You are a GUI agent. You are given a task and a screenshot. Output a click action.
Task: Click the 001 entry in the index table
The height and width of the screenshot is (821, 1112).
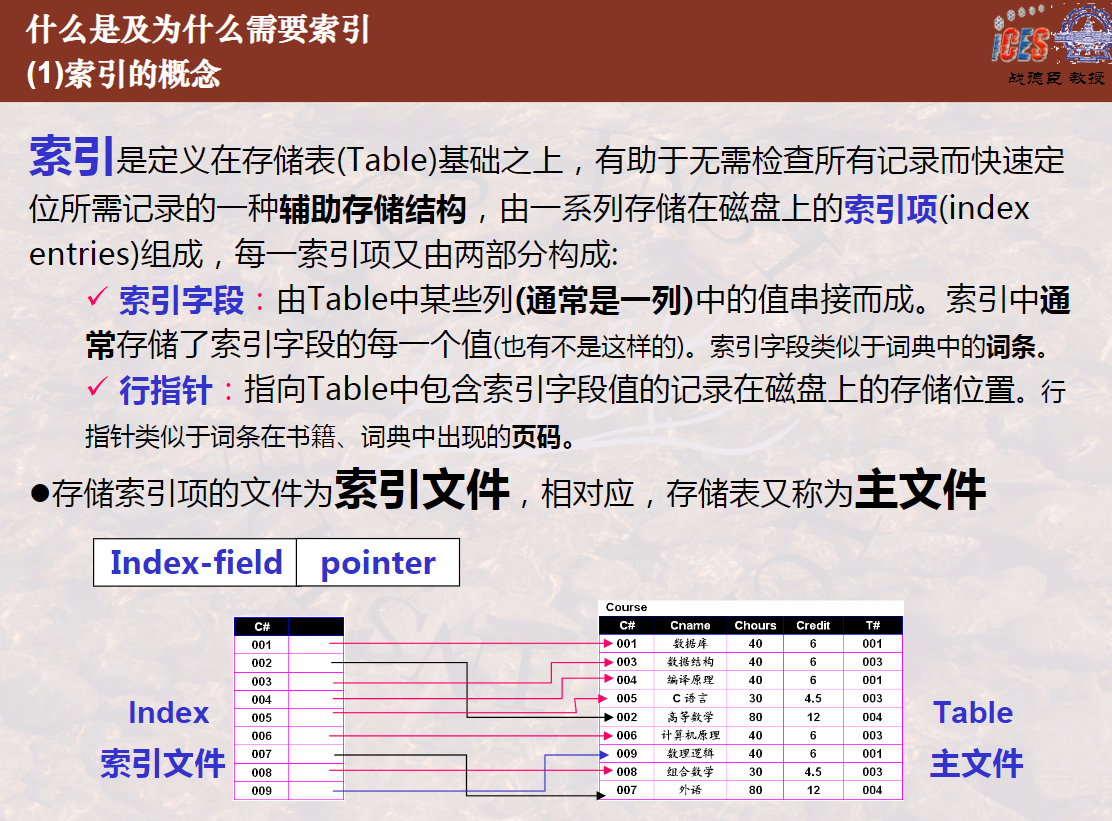coord(262,644)
